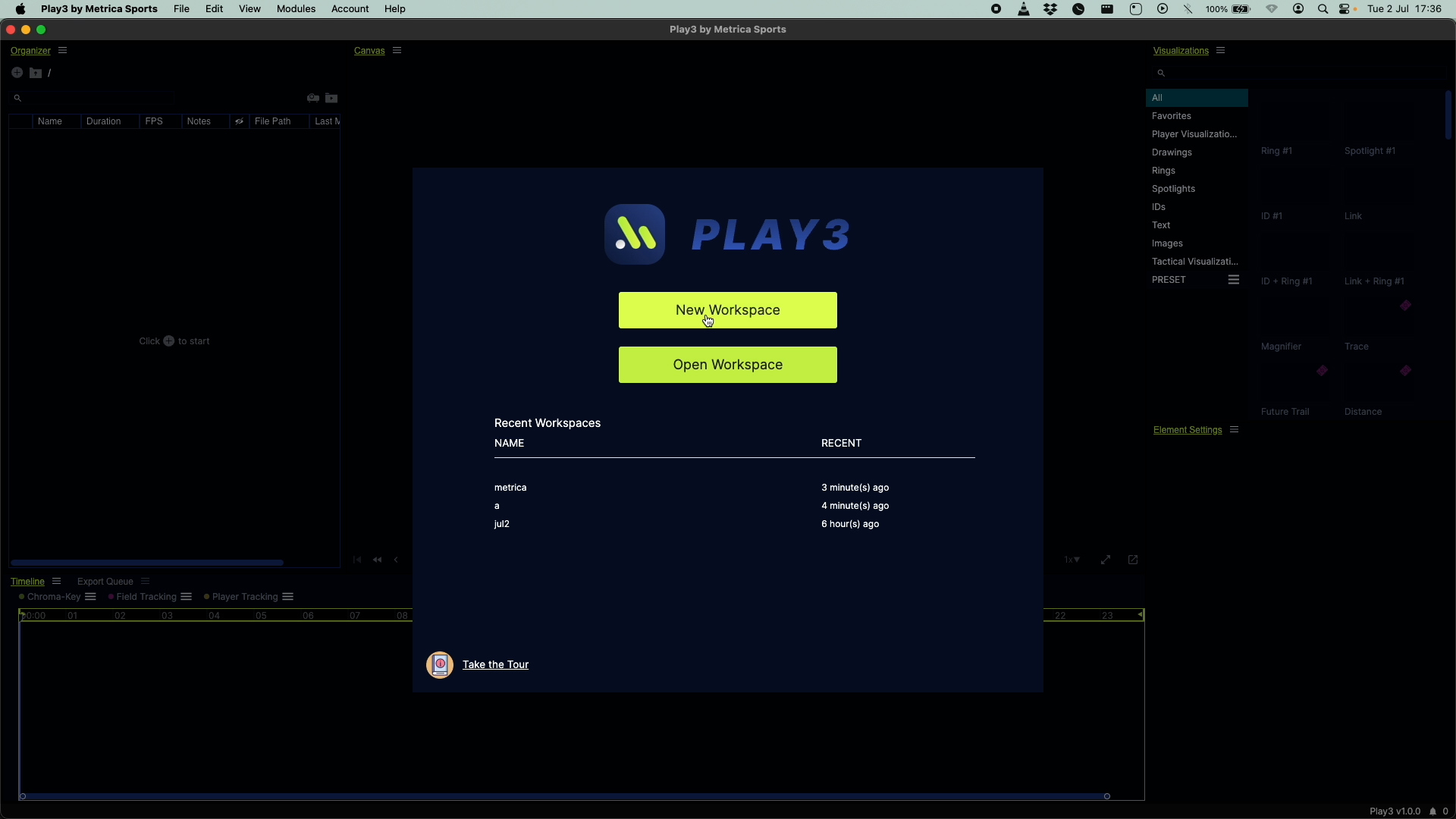This screenshot has height=819, width=1456.
Task: Select the Images category
Action: (x=1197, y=243)
